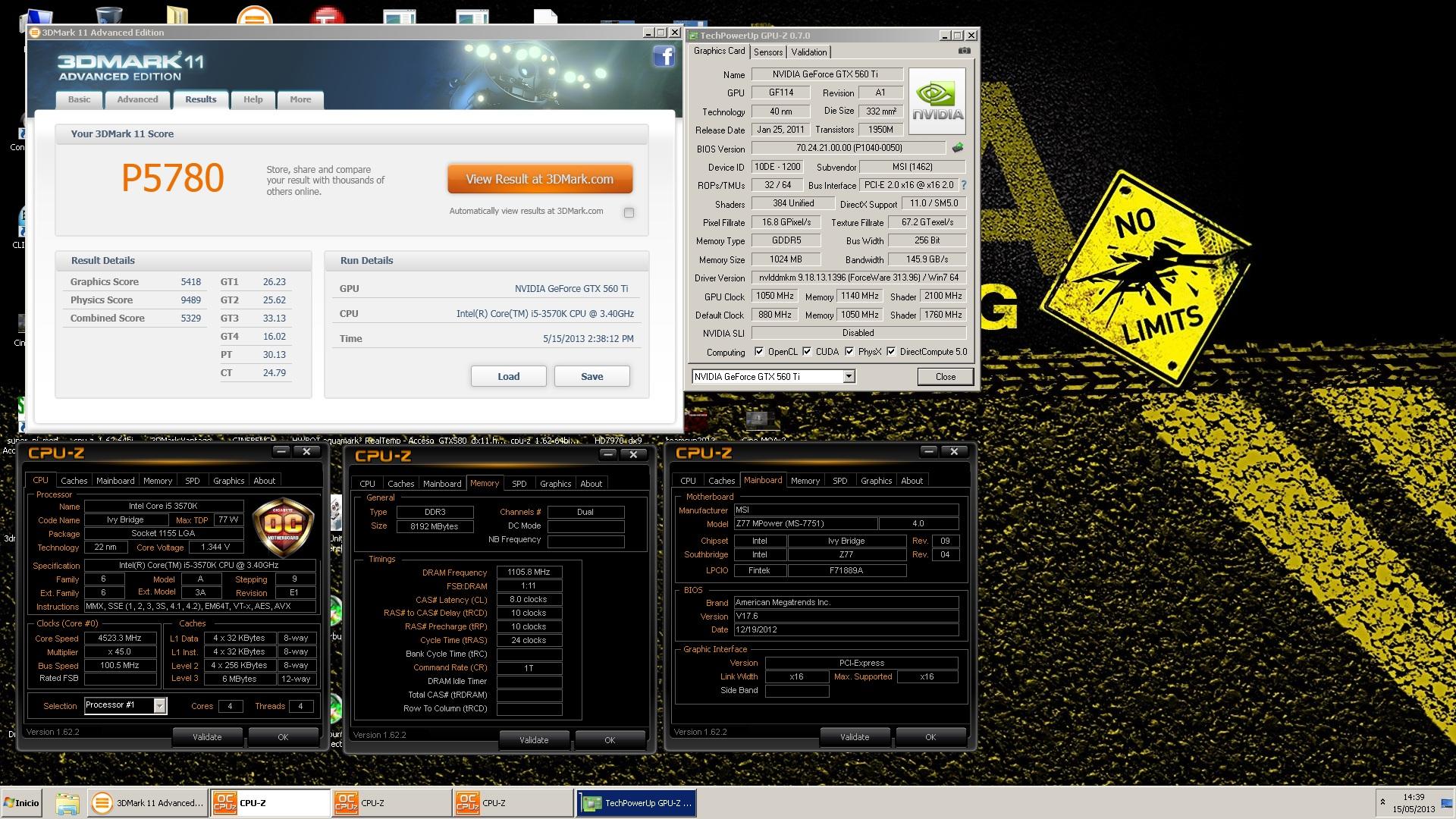Click the Facebook icon in 3DMark 11
Screen dimensions: 1456x819
click(x=664, y=56)
